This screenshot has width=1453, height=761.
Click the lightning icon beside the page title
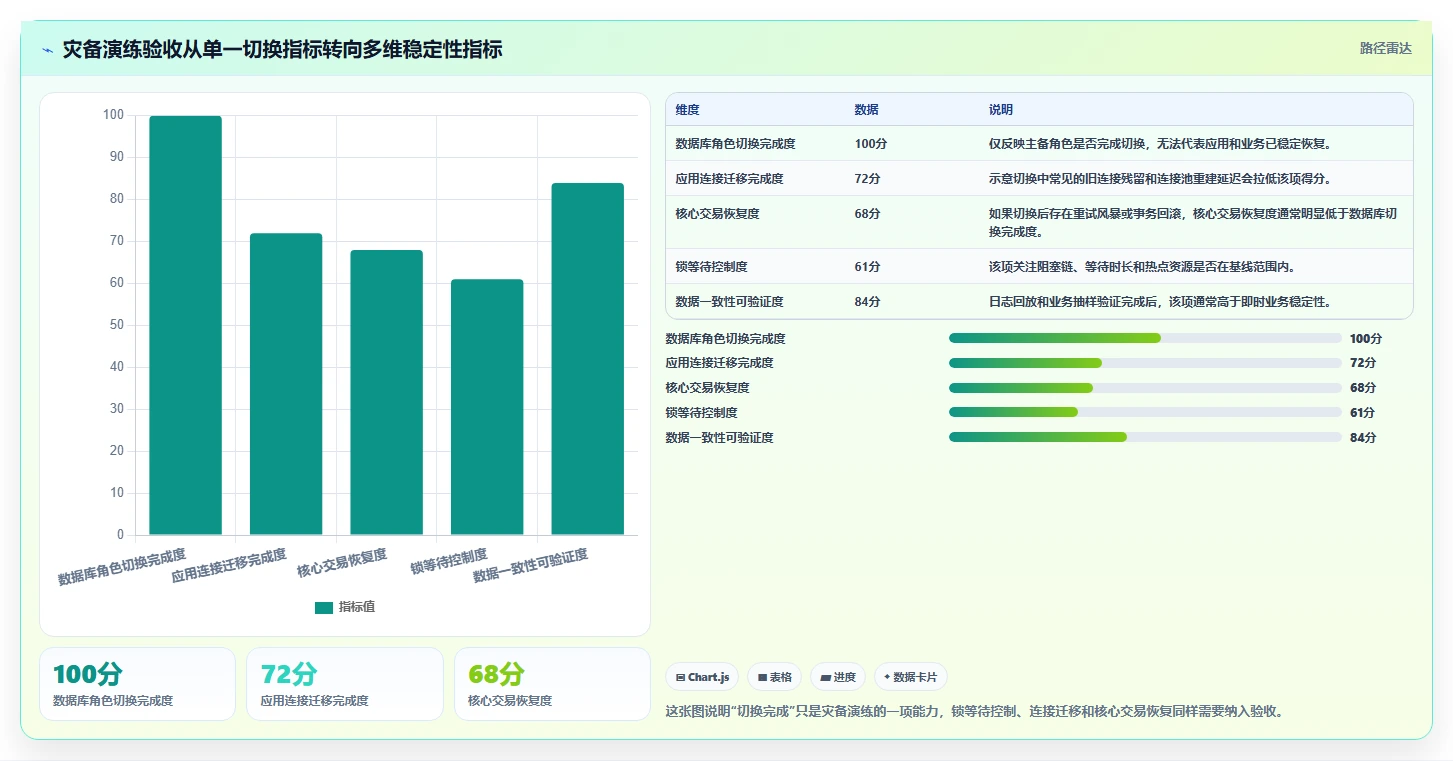(x=47, y=50)
